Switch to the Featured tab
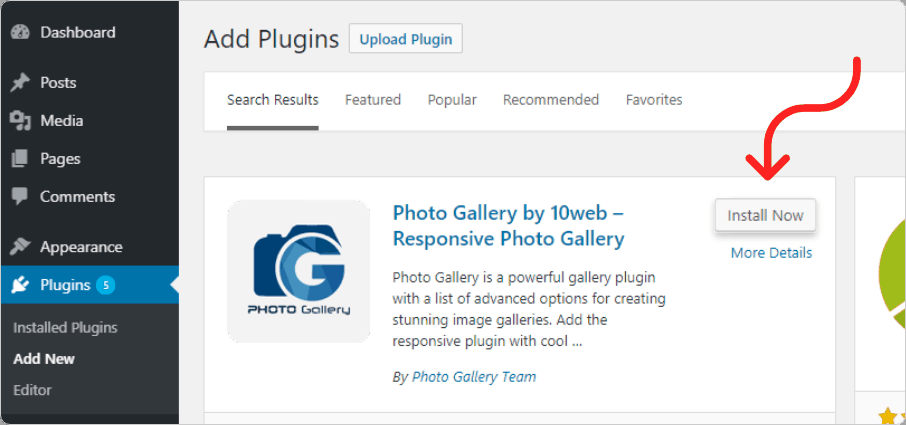The height and width of the screenshot is (425, 906). [x=373, y=100]
